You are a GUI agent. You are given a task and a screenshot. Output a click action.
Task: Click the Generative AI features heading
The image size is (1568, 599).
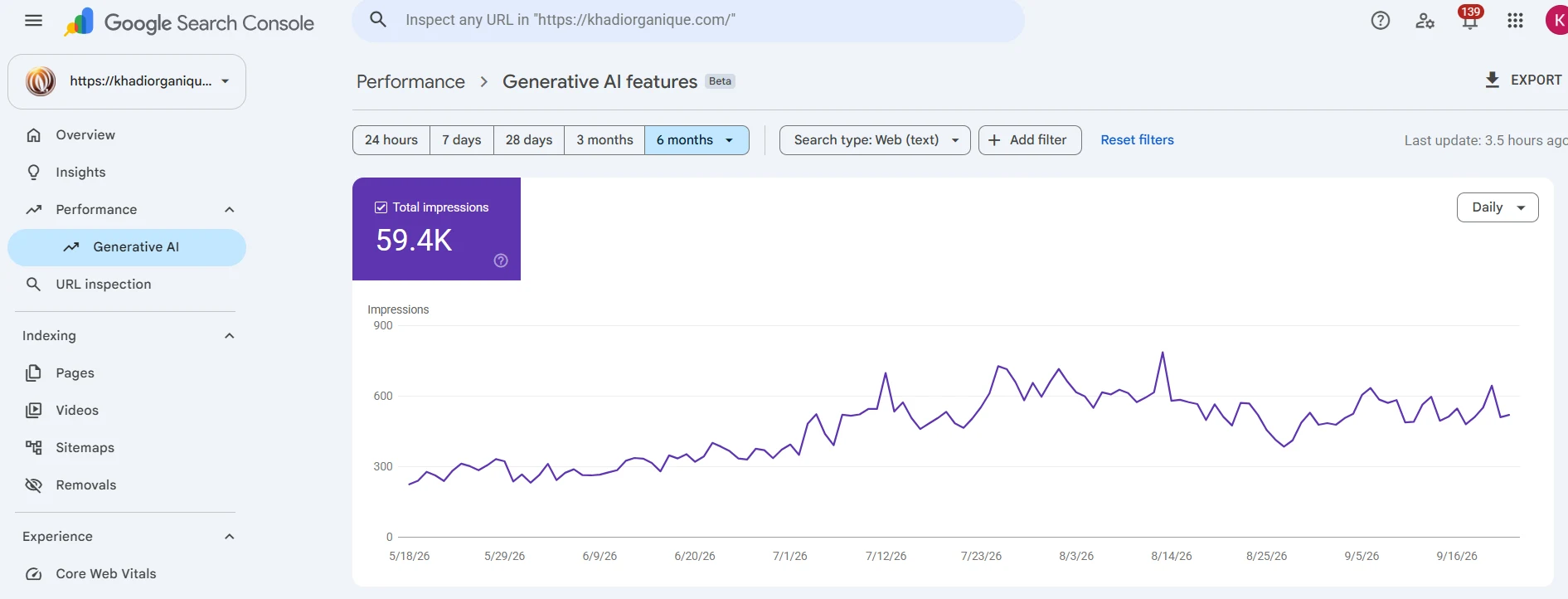(x=600, y=81)
